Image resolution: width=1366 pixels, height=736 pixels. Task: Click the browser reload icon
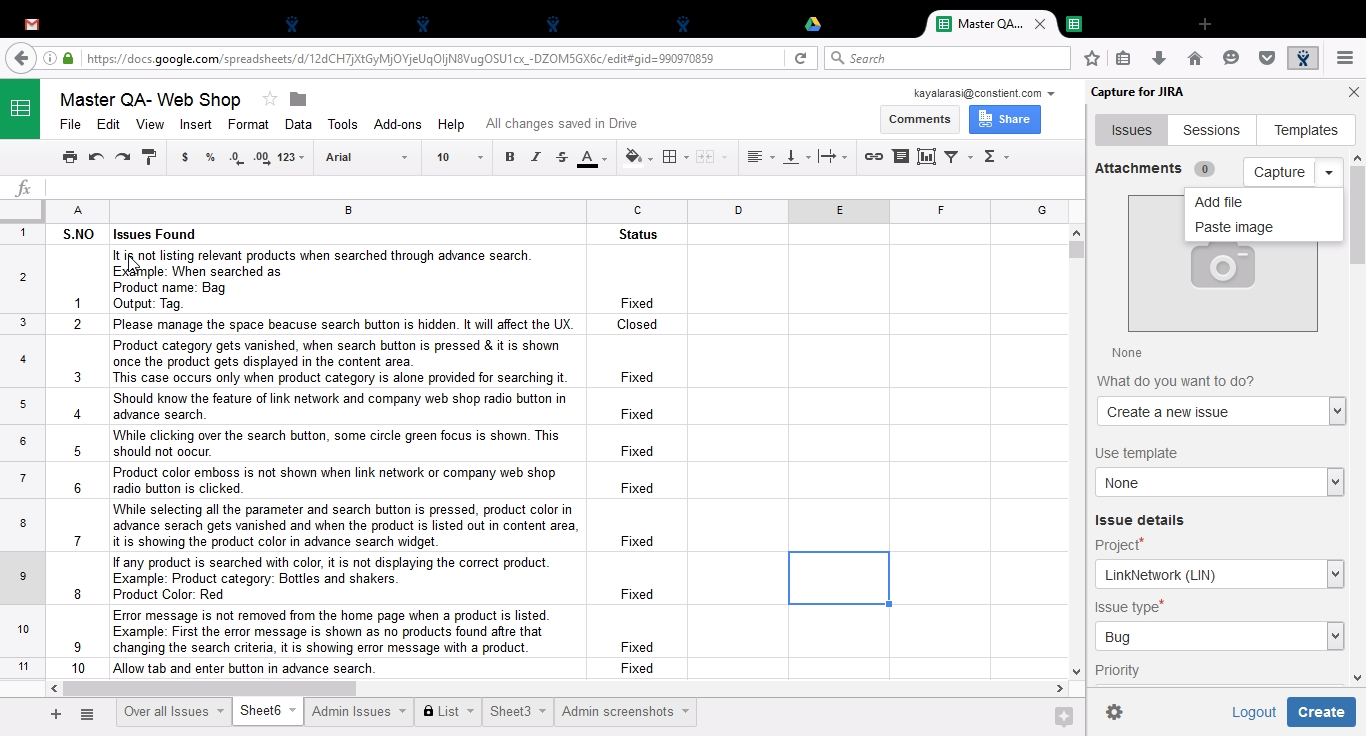click(800, 58)
